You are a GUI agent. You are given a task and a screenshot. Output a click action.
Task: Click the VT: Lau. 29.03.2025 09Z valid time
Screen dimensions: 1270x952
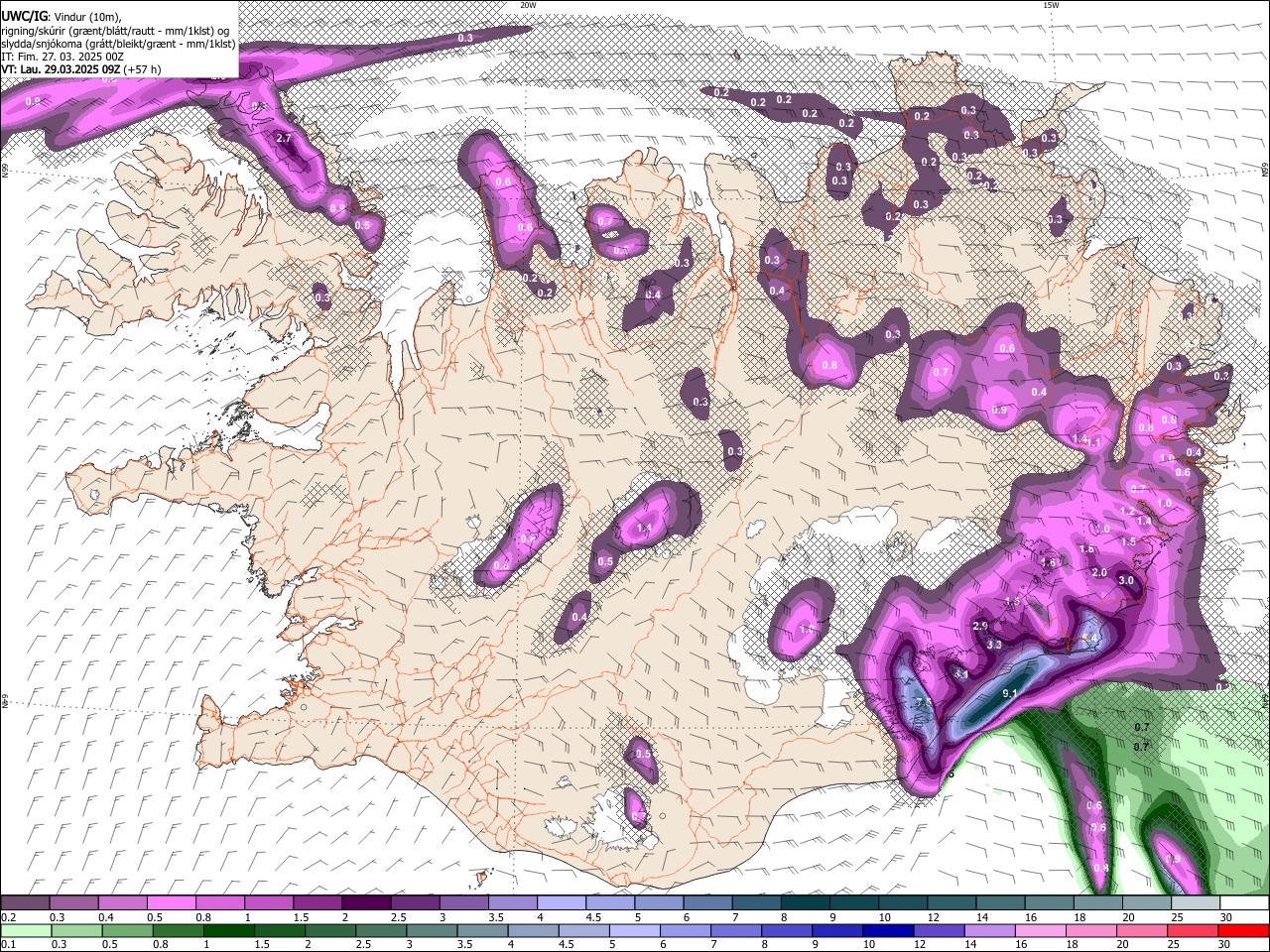tap(81, 69)
